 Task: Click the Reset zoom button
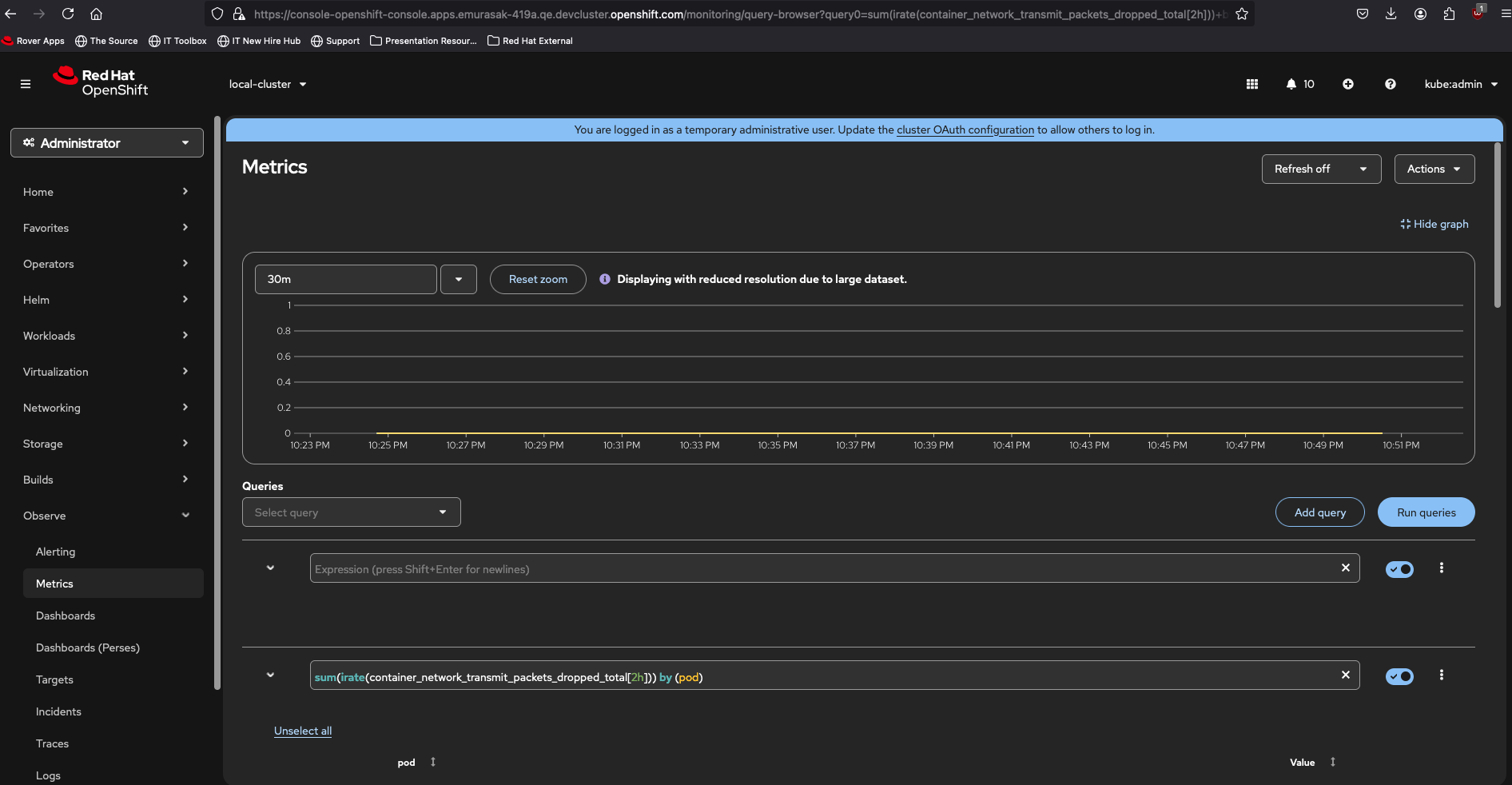pos(538,279)
